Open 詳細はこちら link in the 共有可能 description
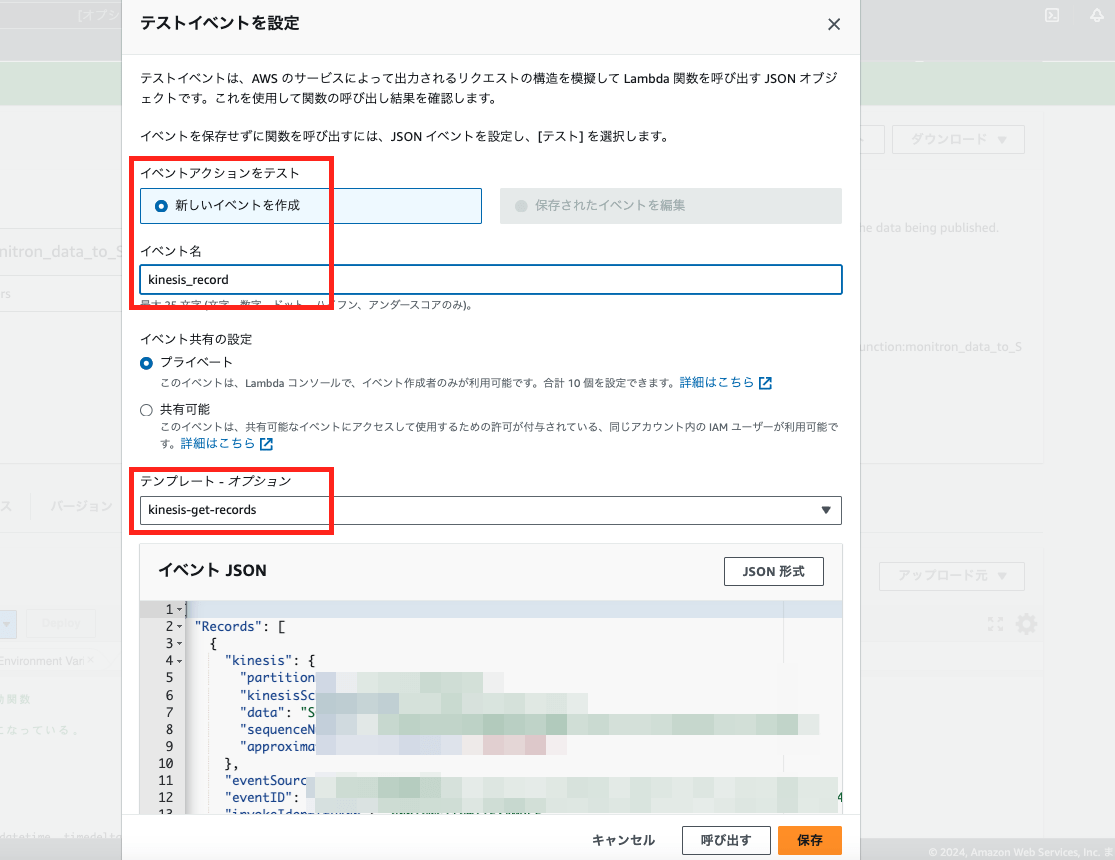 [x=226, y=444]
